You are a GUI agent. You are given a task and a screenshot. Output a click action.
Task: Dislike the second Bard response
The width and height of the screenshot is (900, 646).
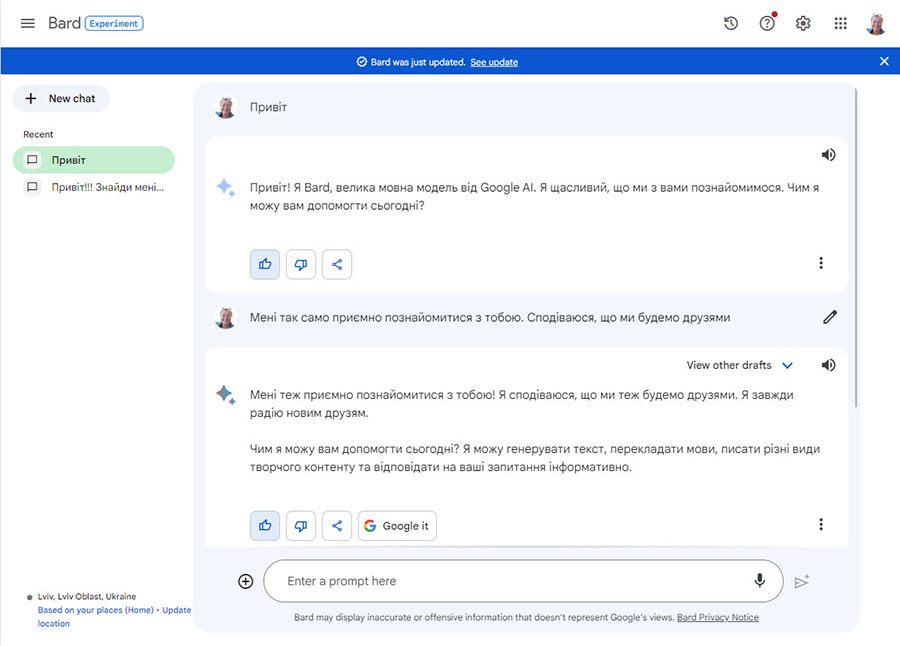pyautogui.click(x=301, y=525)
